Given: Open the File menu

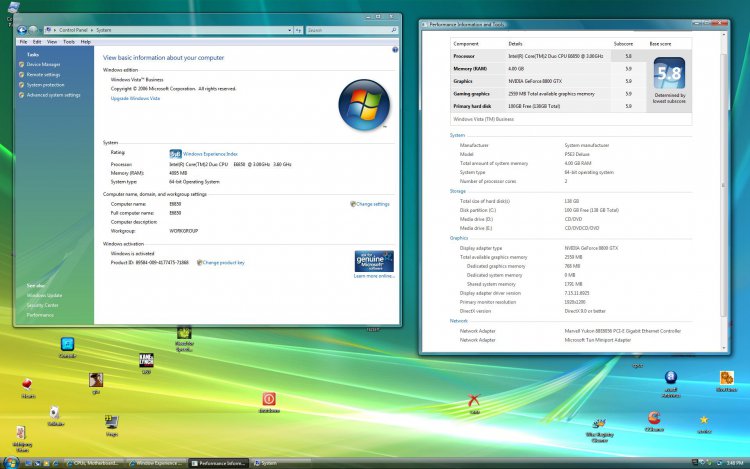Looking at the screenshot, I should pyautogui.click(x=23, y=42).
